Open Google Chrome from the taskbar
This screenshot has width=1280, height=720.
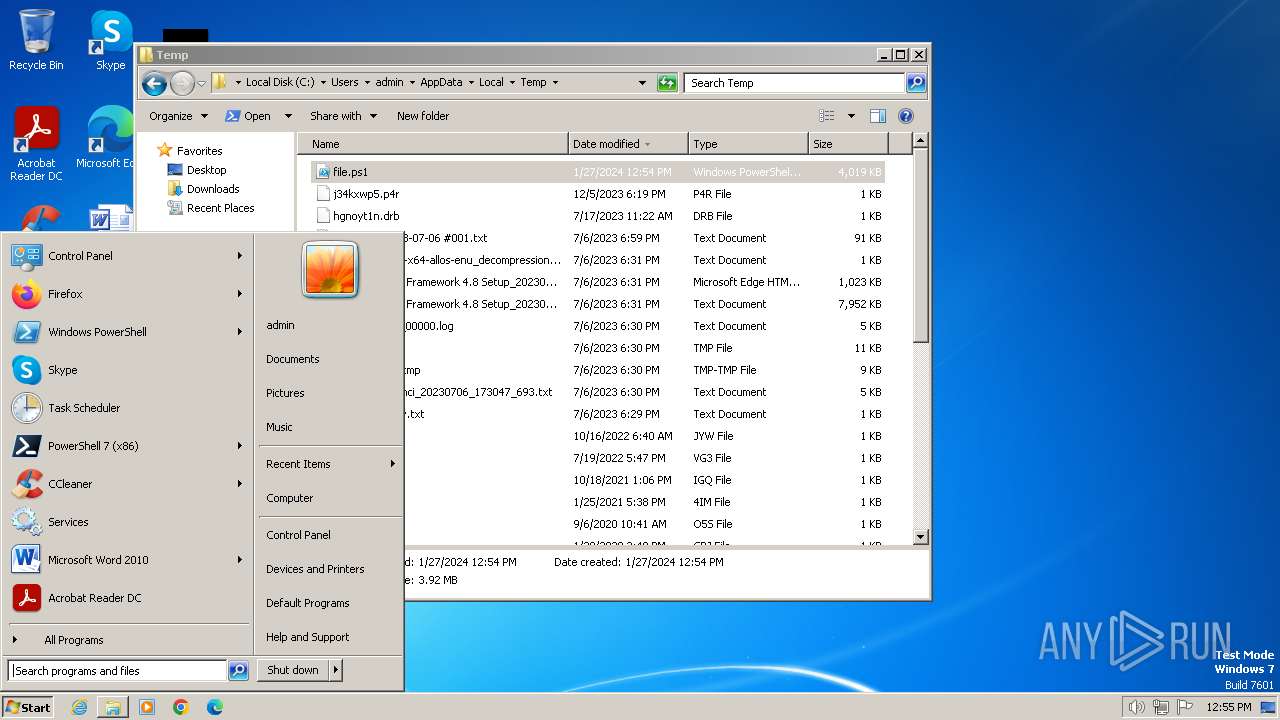point(181,707)
